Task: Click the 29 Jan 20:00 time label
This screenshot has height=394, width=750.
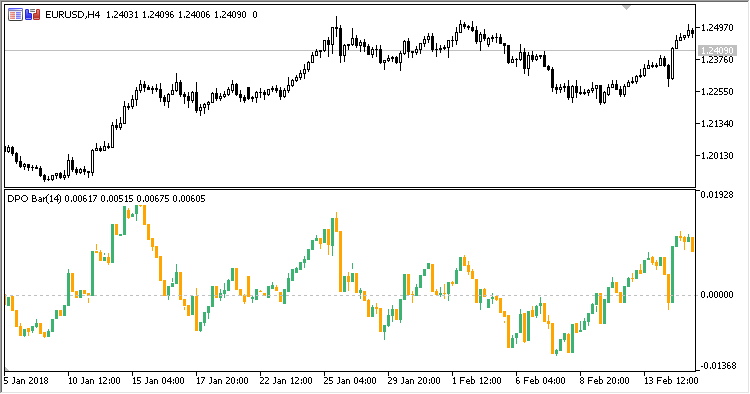Action: tap(414, 381)
